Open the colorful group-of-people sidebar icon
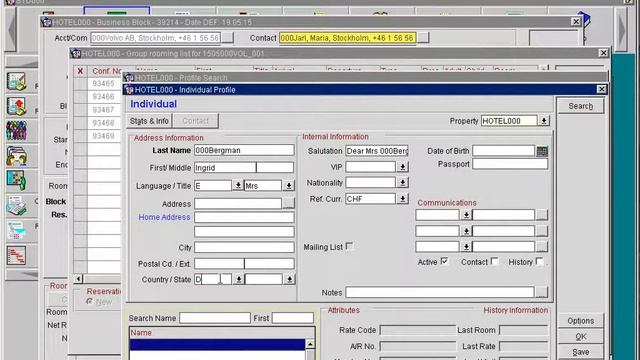This screenshot has height=360, width=640. tap(16, 131)
